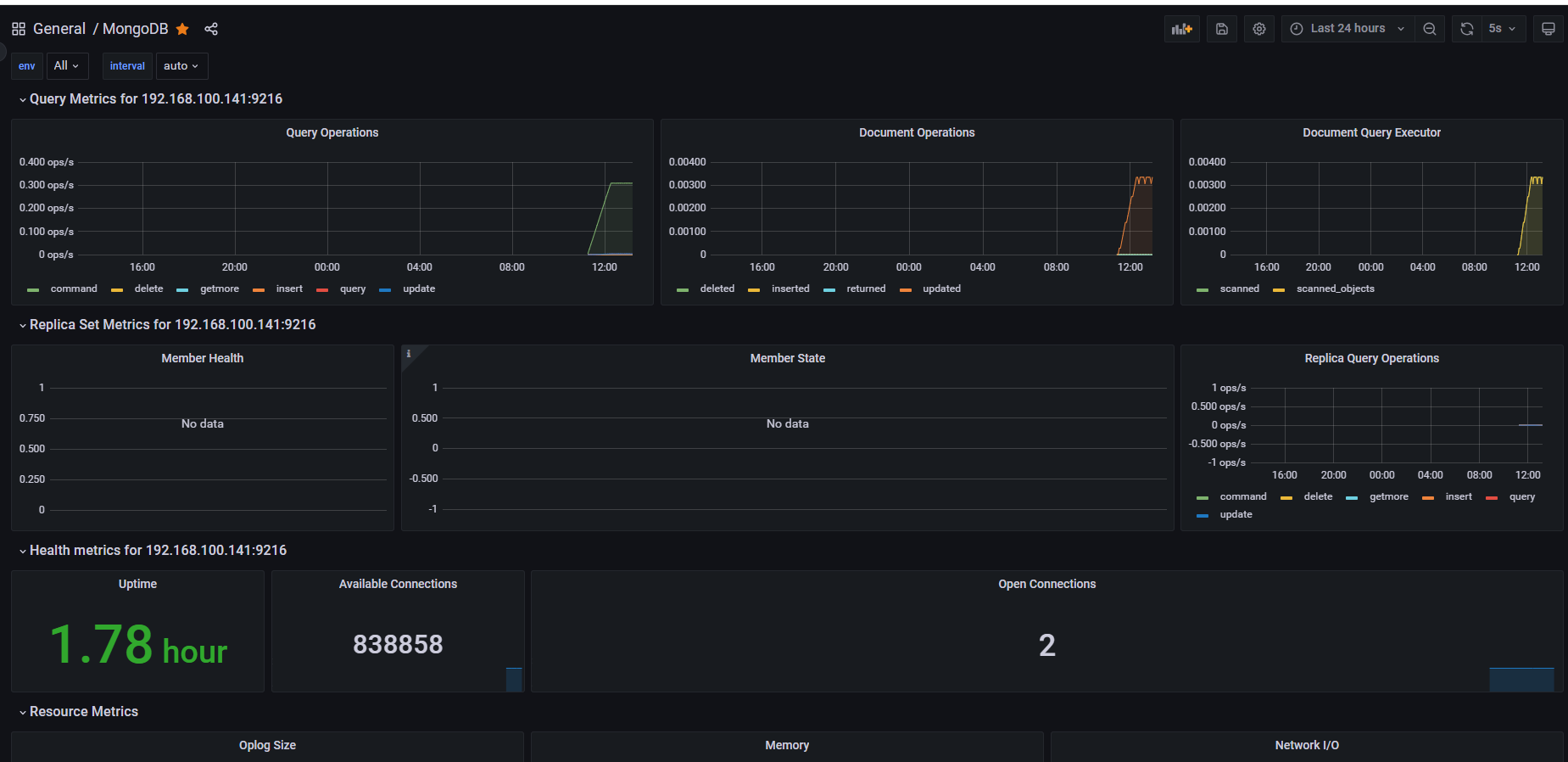The width and height of the screenshot is (1568, 762).
Task: Open Network I/O panel title menu
Action: click(1307, 745)
